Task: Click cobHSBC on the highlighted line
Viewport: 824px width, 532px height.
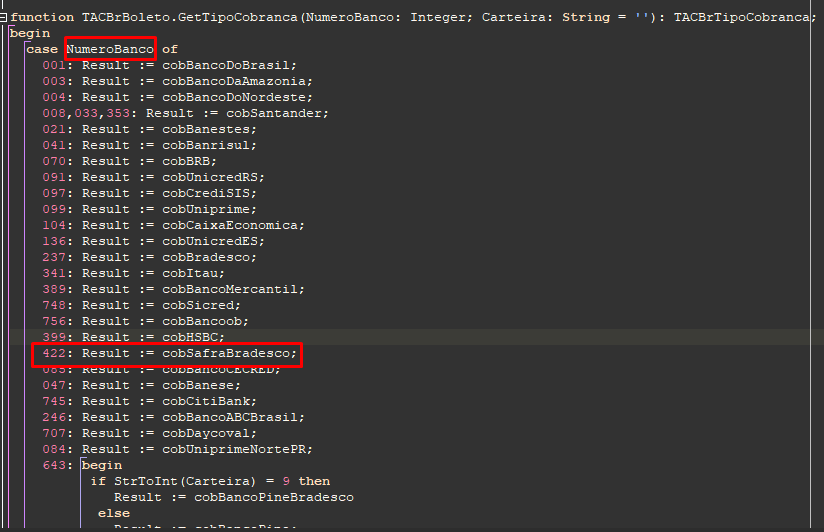Action: click(x=190, y=337)
